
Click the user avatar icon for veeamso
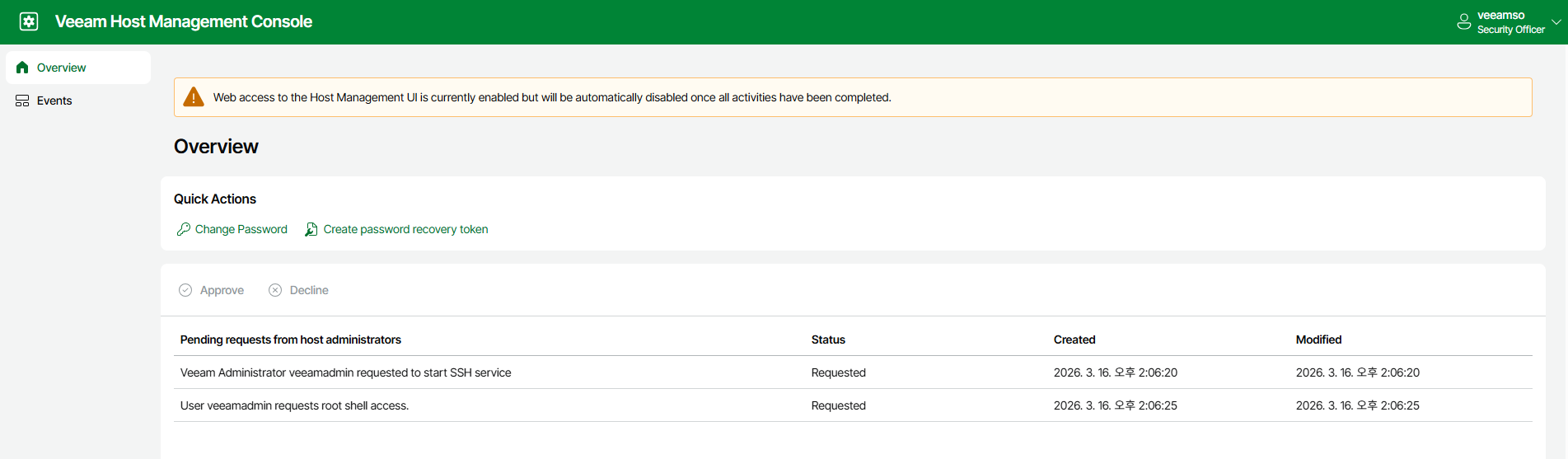(1464, 21)
